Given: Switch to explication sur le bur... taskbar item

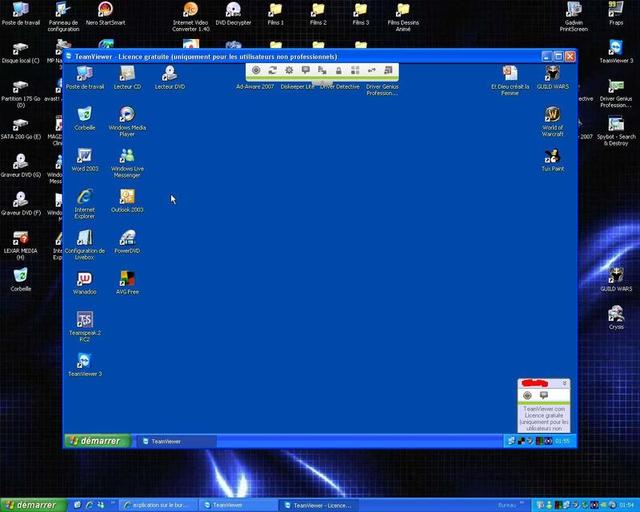Looking at the screenshot, I should pyautogui.click(x=160, y=505).
